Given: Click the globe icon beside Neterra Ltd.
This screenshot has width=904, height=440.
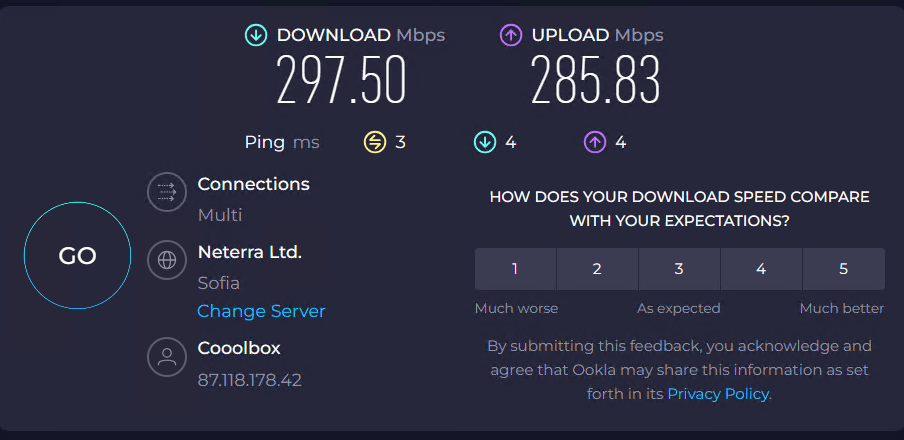Looking at the screenshot, I should (x=167, y=261).
